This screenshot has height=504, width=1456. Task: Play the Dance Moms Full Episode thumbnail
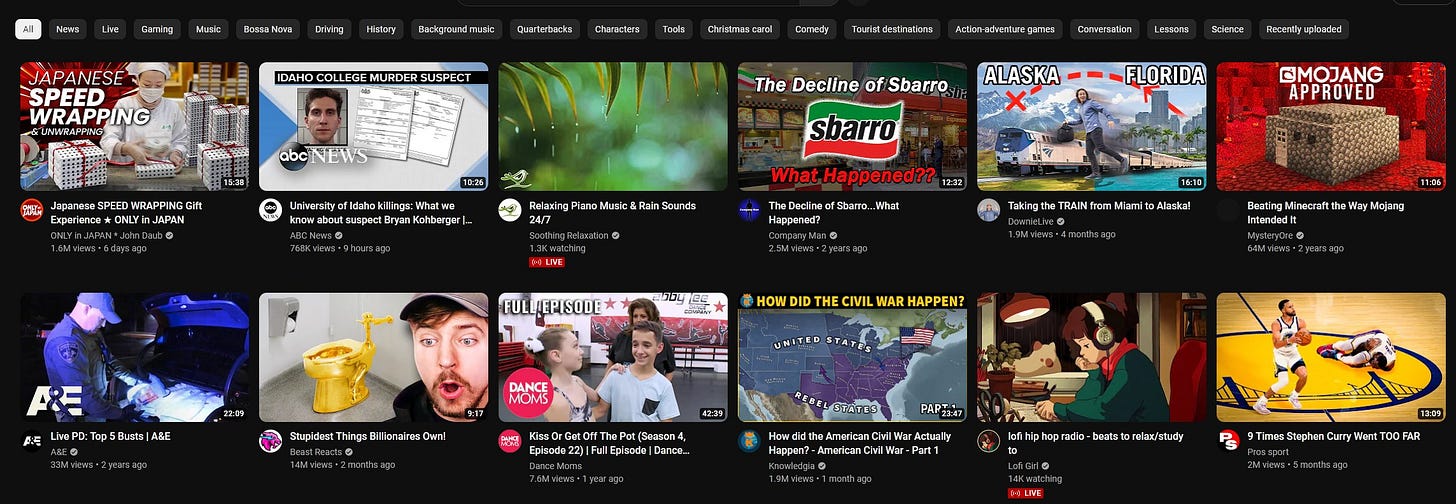(x=613, y=357)
